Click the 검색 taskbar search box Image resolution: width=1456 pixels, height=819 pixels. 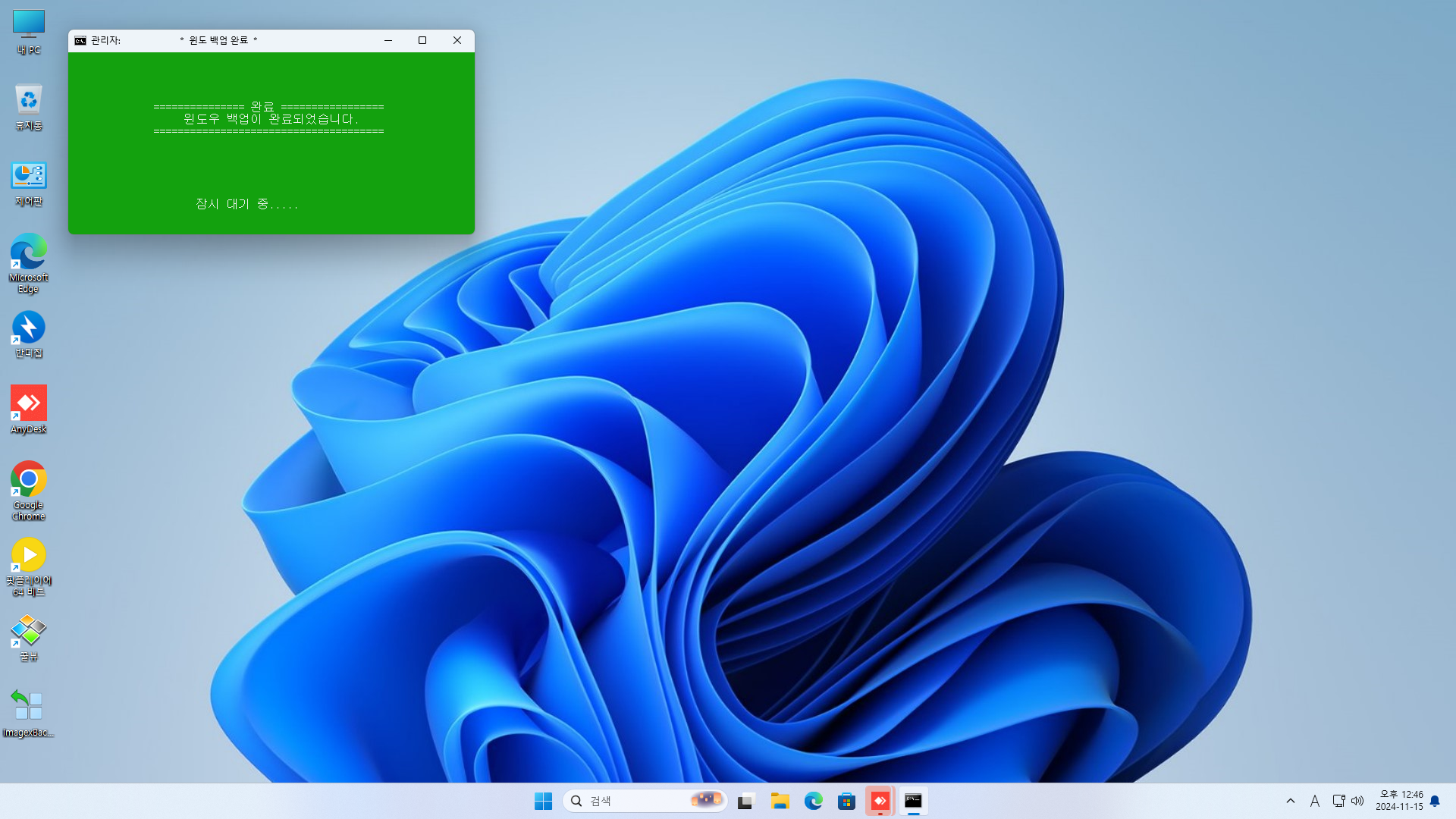pos(645,801)
